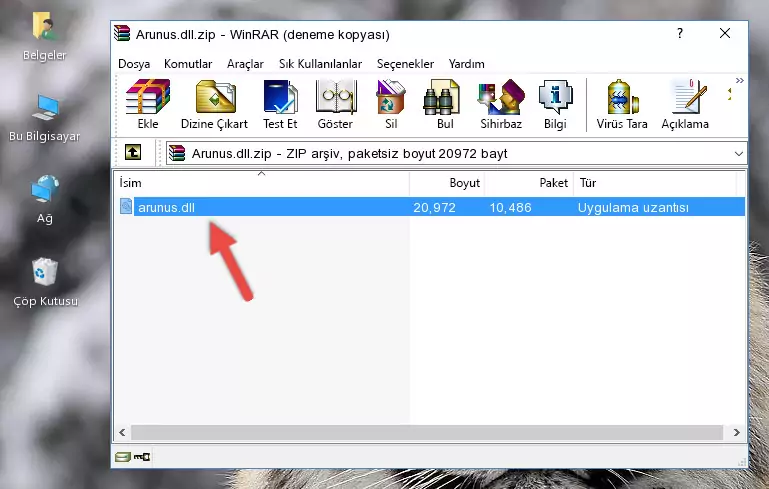Image resolution: width=769 pixels, height=489 pixels.
Task: Open Sık Kullanılanlar menu
Action: [x=320, y=64]
